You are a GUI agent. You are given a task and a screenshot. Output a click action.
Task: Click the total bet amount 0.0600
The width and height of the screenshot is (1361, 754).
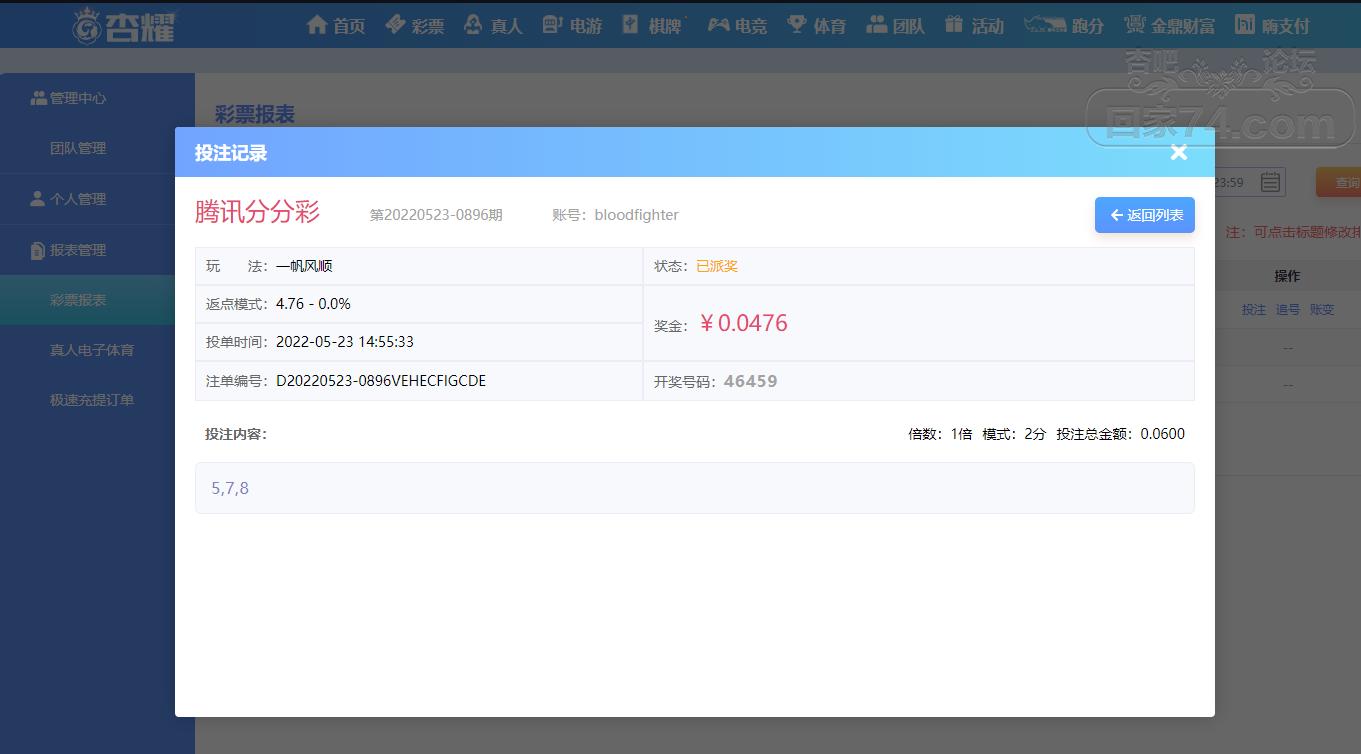[x=1162, y=434]
